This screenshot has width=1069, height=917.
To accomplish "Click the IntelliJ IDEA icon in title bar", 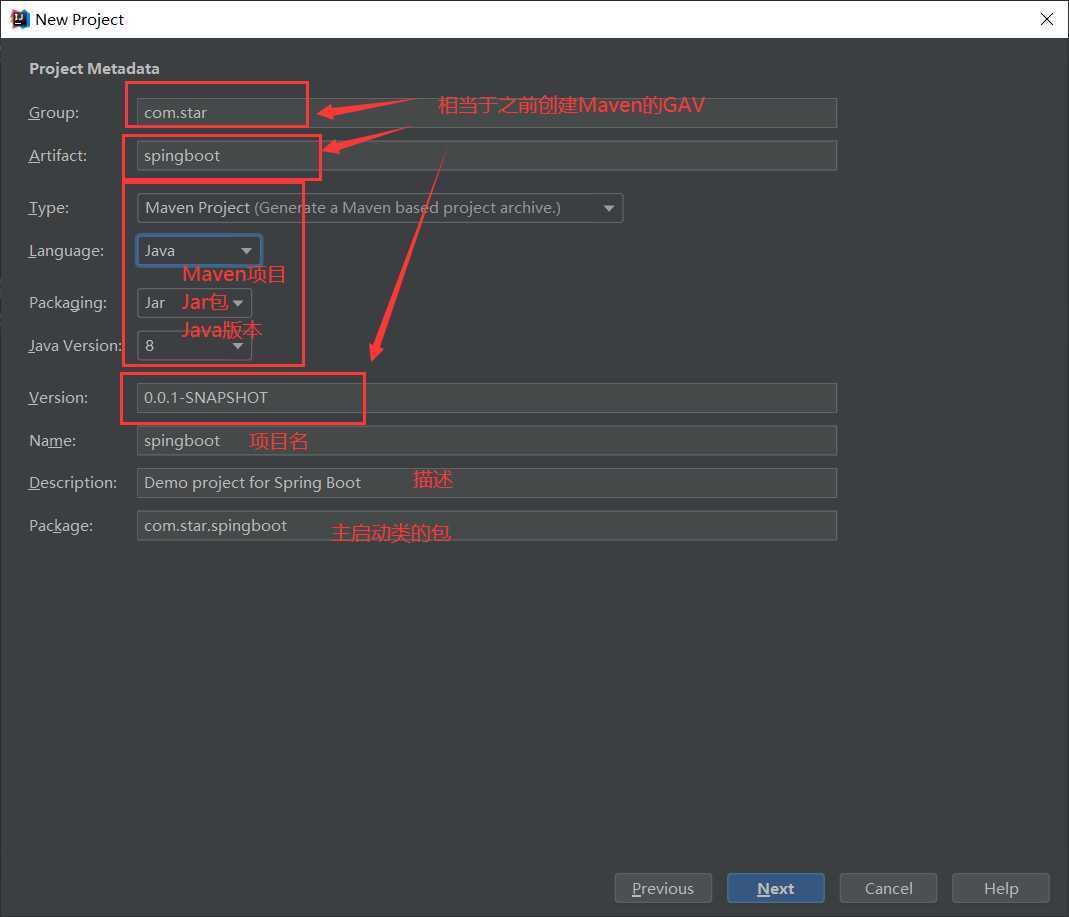I will click(20, 19).
